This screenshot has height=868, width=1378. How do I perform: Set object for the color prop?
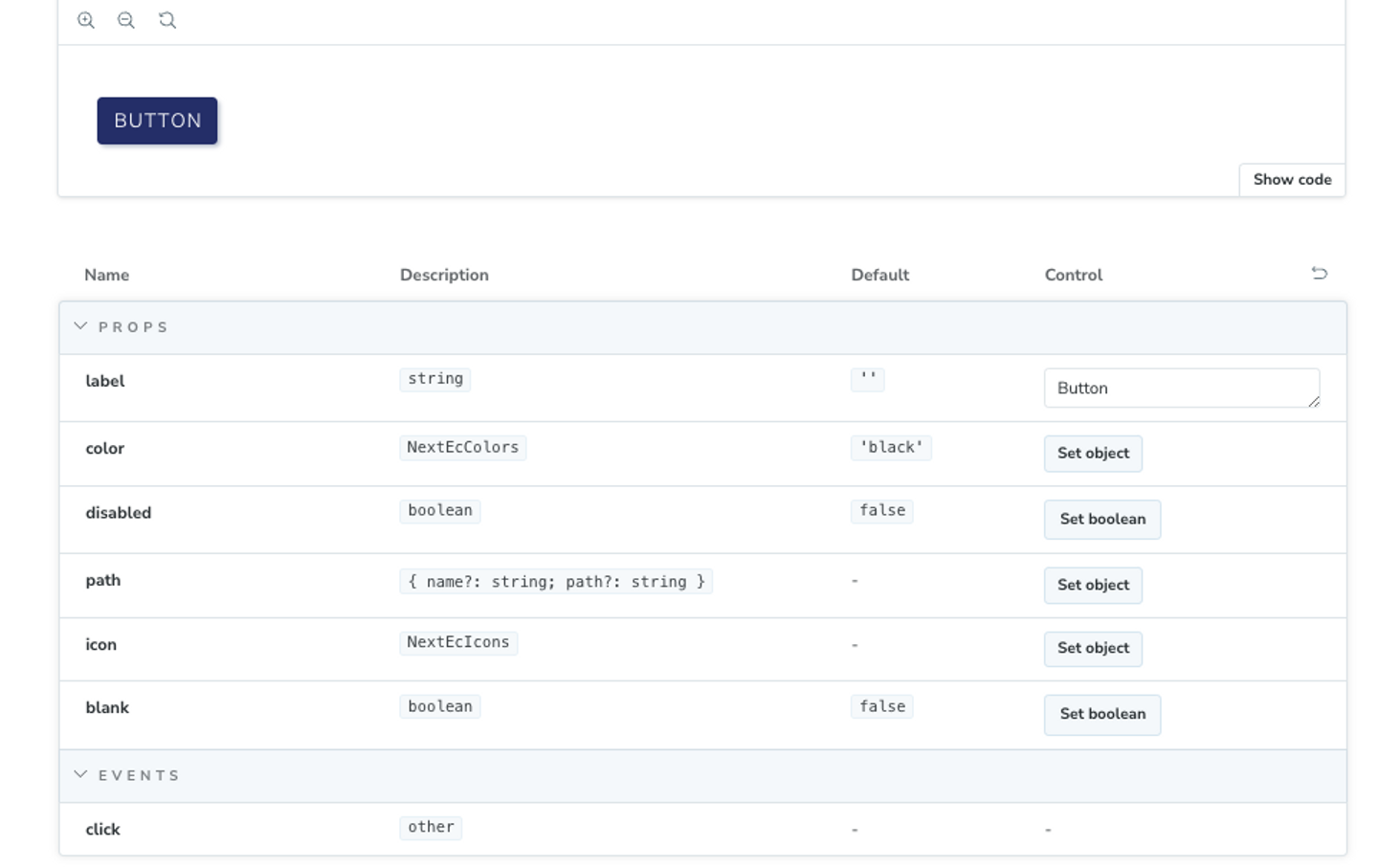click(1093, 454)
